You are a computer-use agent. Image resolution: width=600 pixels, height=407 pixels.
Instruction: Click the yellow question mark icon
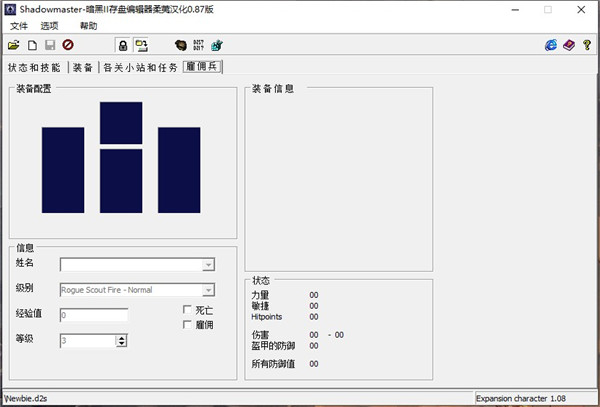click(x=587, y=45)
